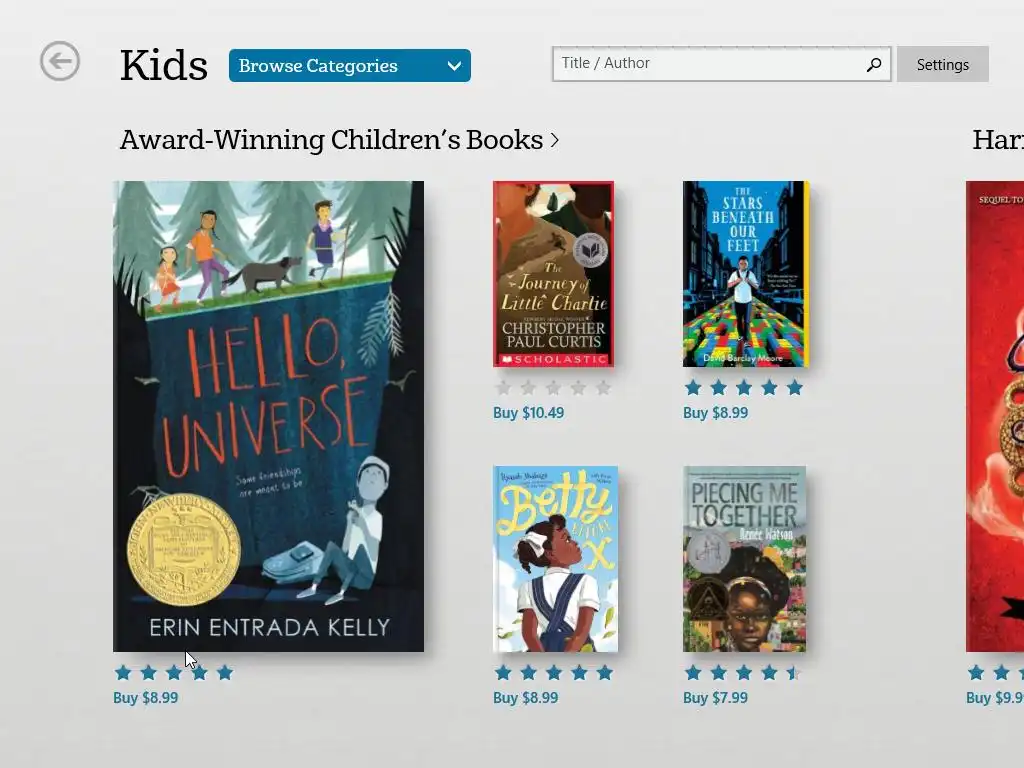Viewport: 1024px width, 768px height.
Task: Expand Award-Winning Children's Books chevron
Action: (555, 140)
